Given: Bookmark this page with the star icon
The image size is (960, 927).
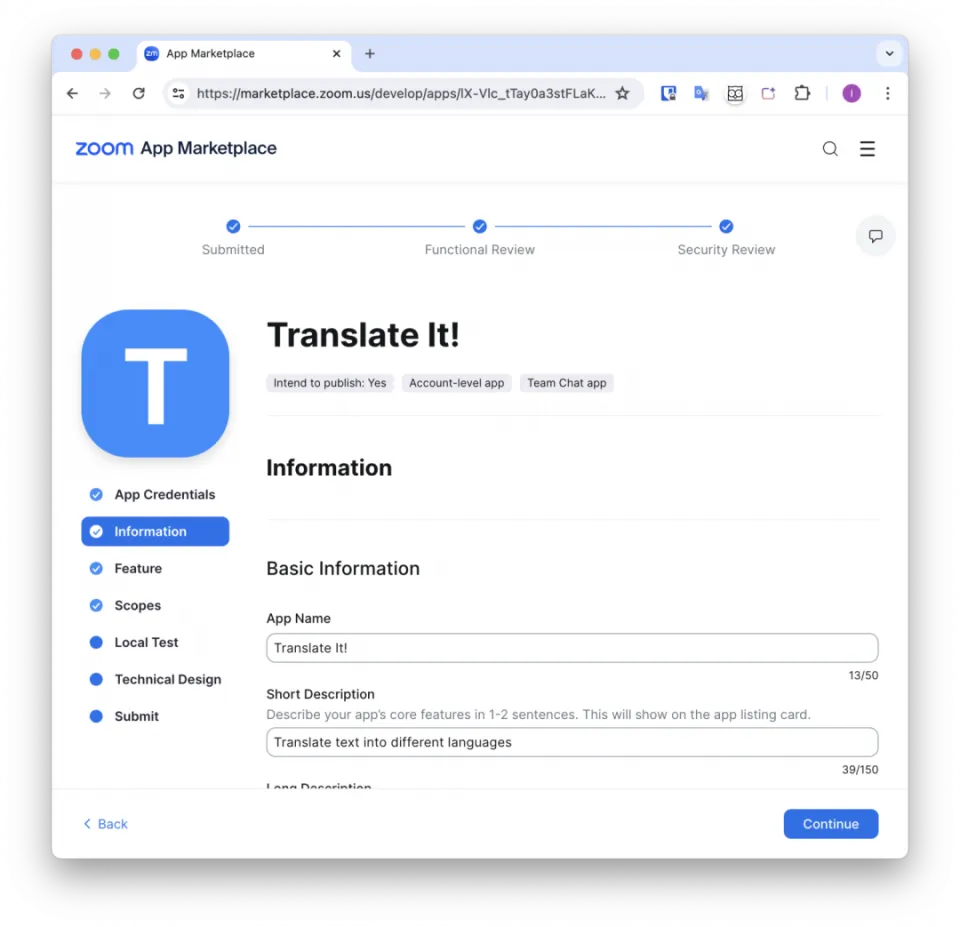Looking at the screenshot, I should coord(623,93).
